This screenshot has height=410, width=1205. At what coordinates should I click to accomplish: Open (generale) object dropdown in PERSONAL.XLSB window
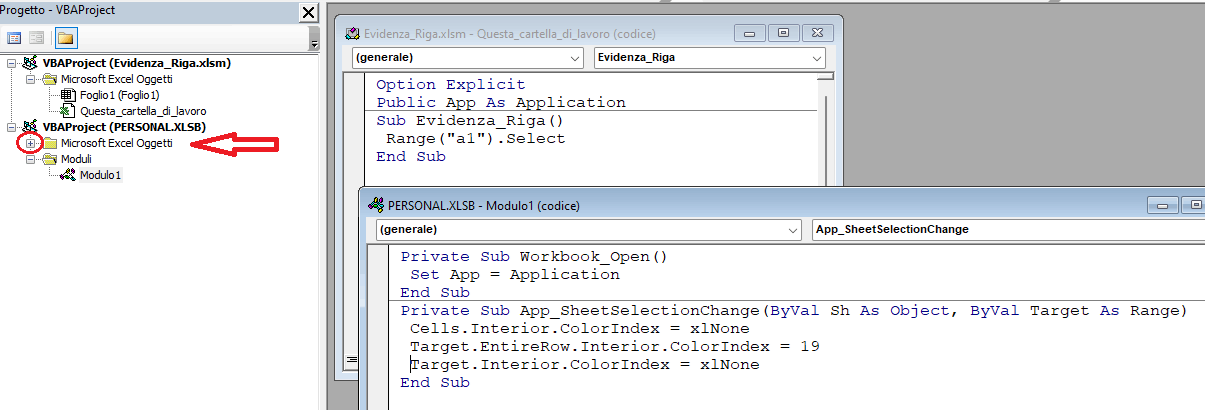click(x=793, y=229)
